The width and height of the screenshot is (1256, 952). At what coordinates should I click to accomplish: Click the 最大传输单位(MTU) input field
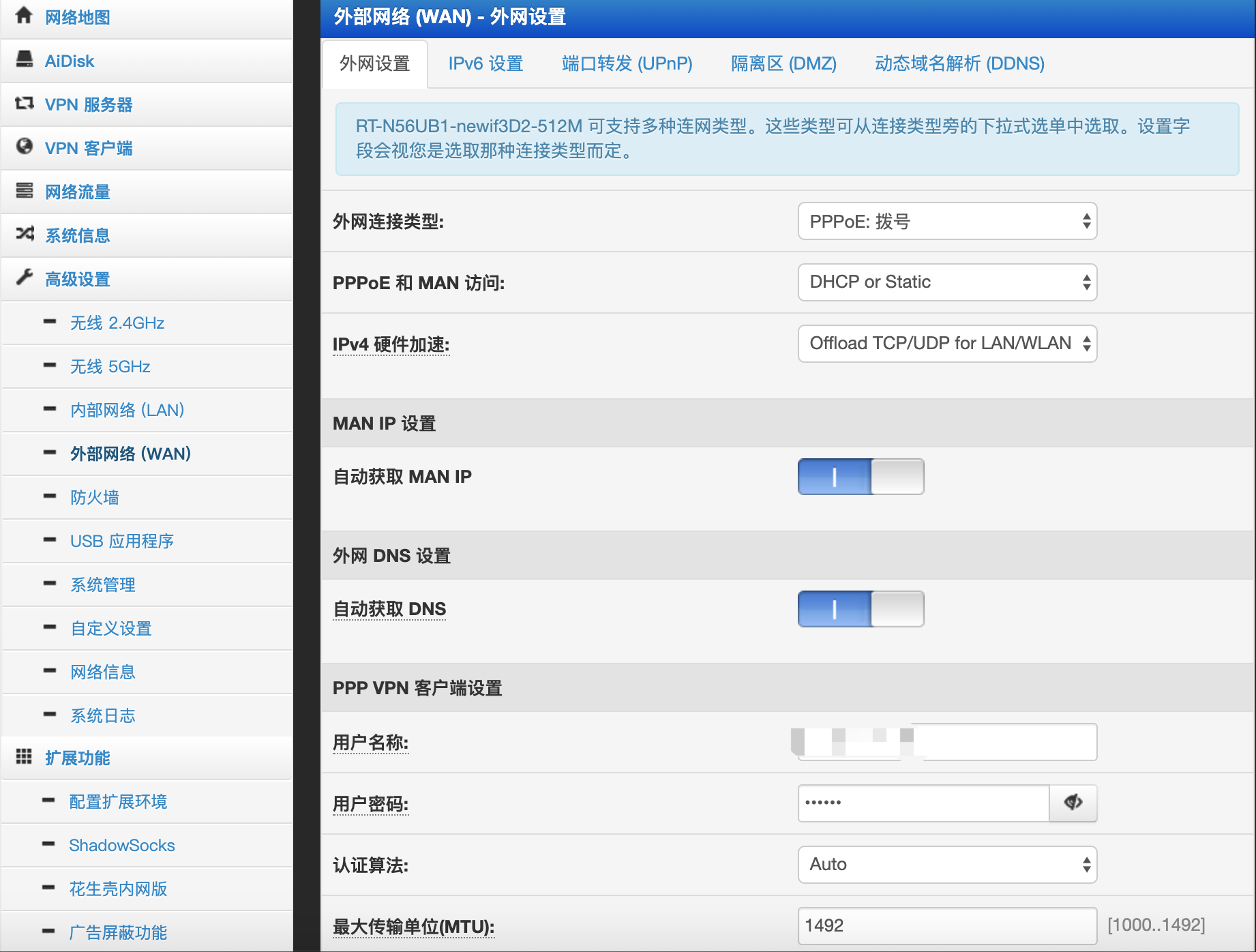946,925
